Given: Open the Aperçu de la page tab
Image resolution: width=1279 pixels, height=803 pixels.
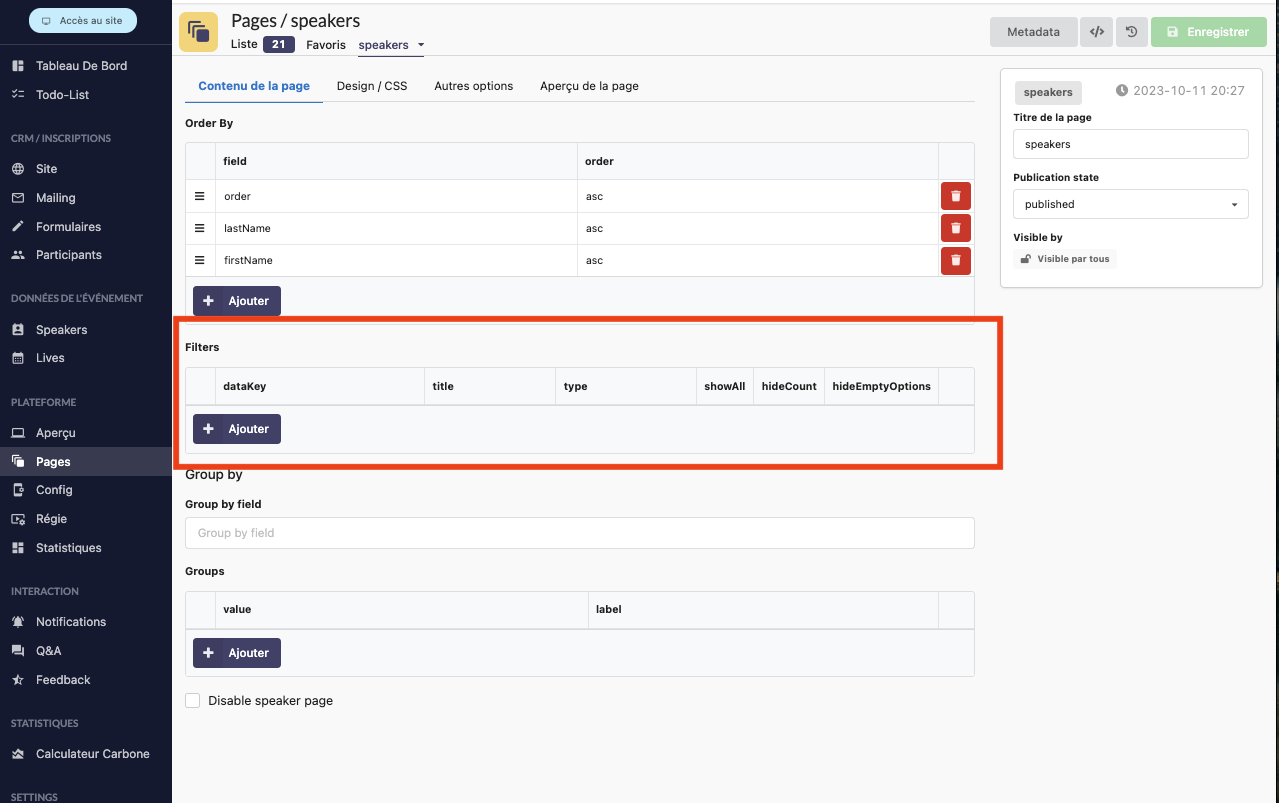Looking at the screenshot, I should click(x=589, y=86).
